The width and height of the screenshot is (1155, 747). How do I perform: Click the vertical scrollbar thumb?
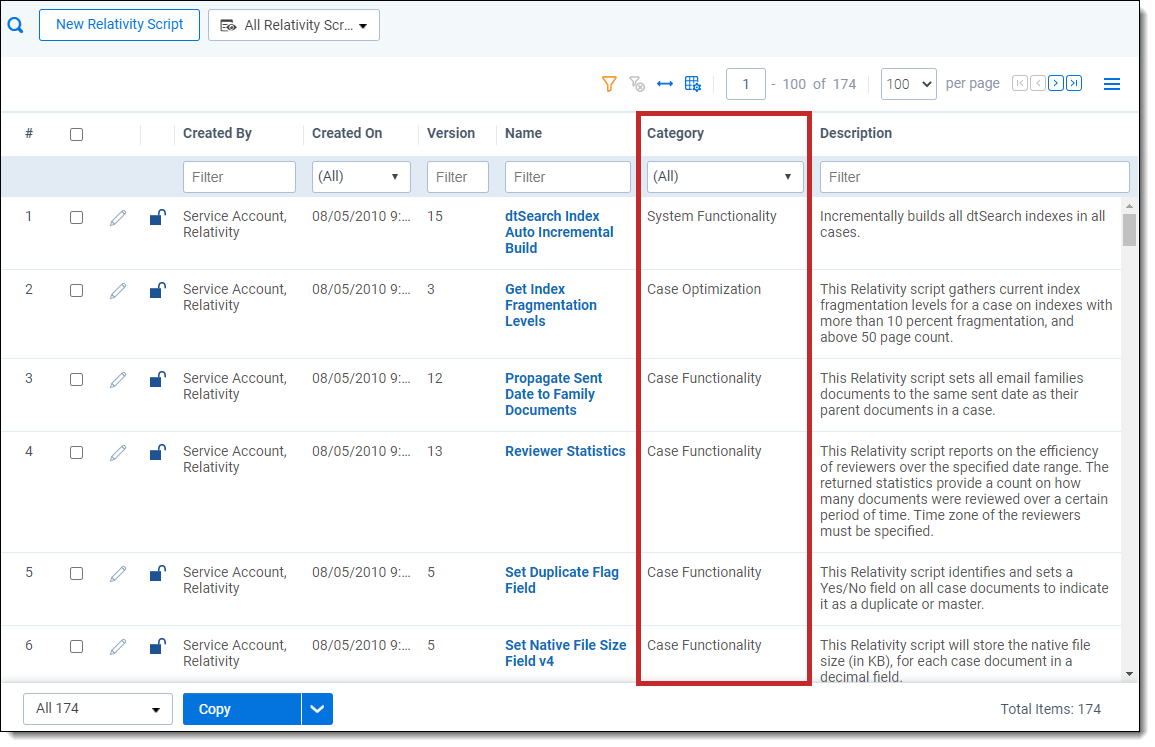(1129, 230)
